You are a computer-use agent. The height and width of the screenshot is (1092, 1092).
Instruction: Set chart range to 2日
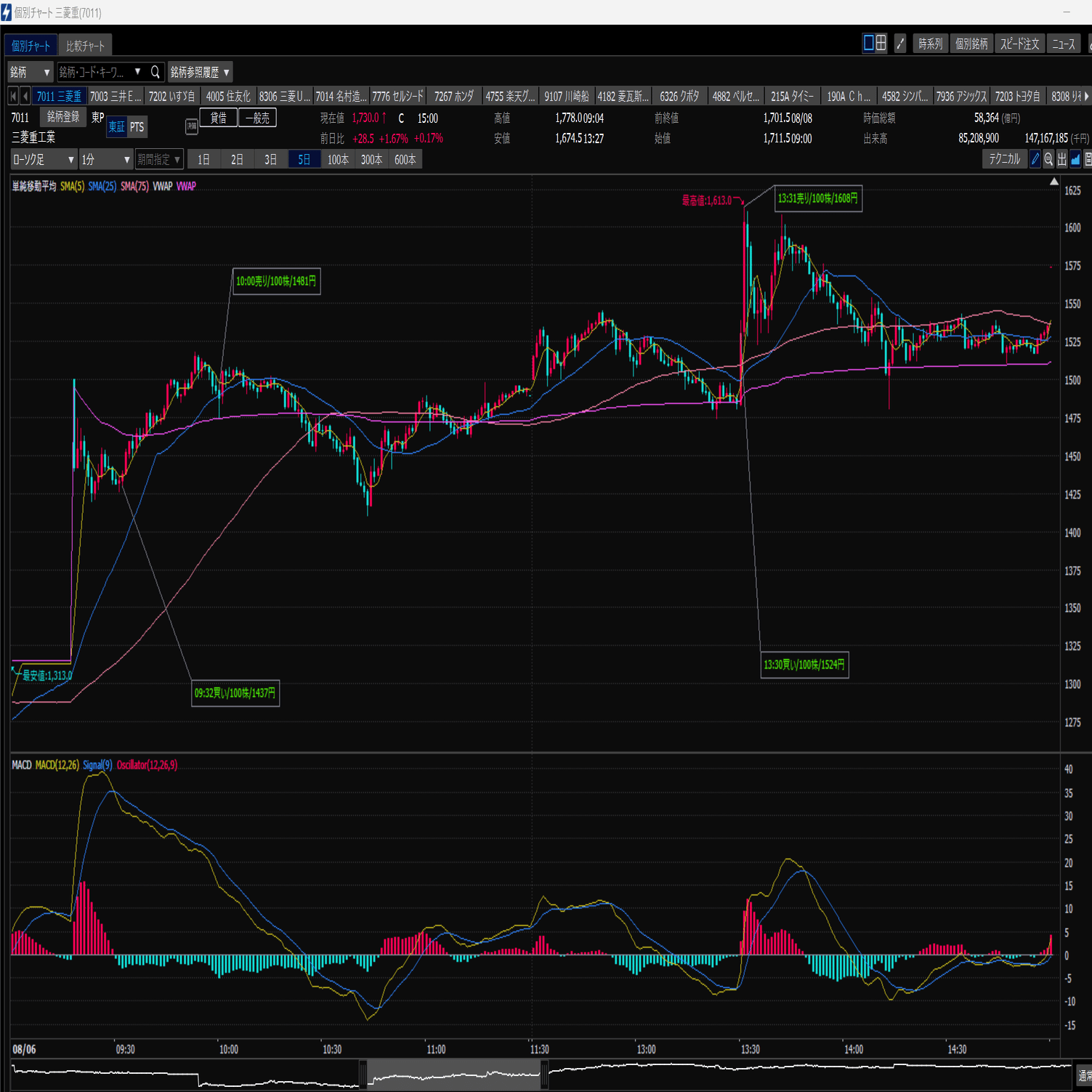click(x=238, y=160)
